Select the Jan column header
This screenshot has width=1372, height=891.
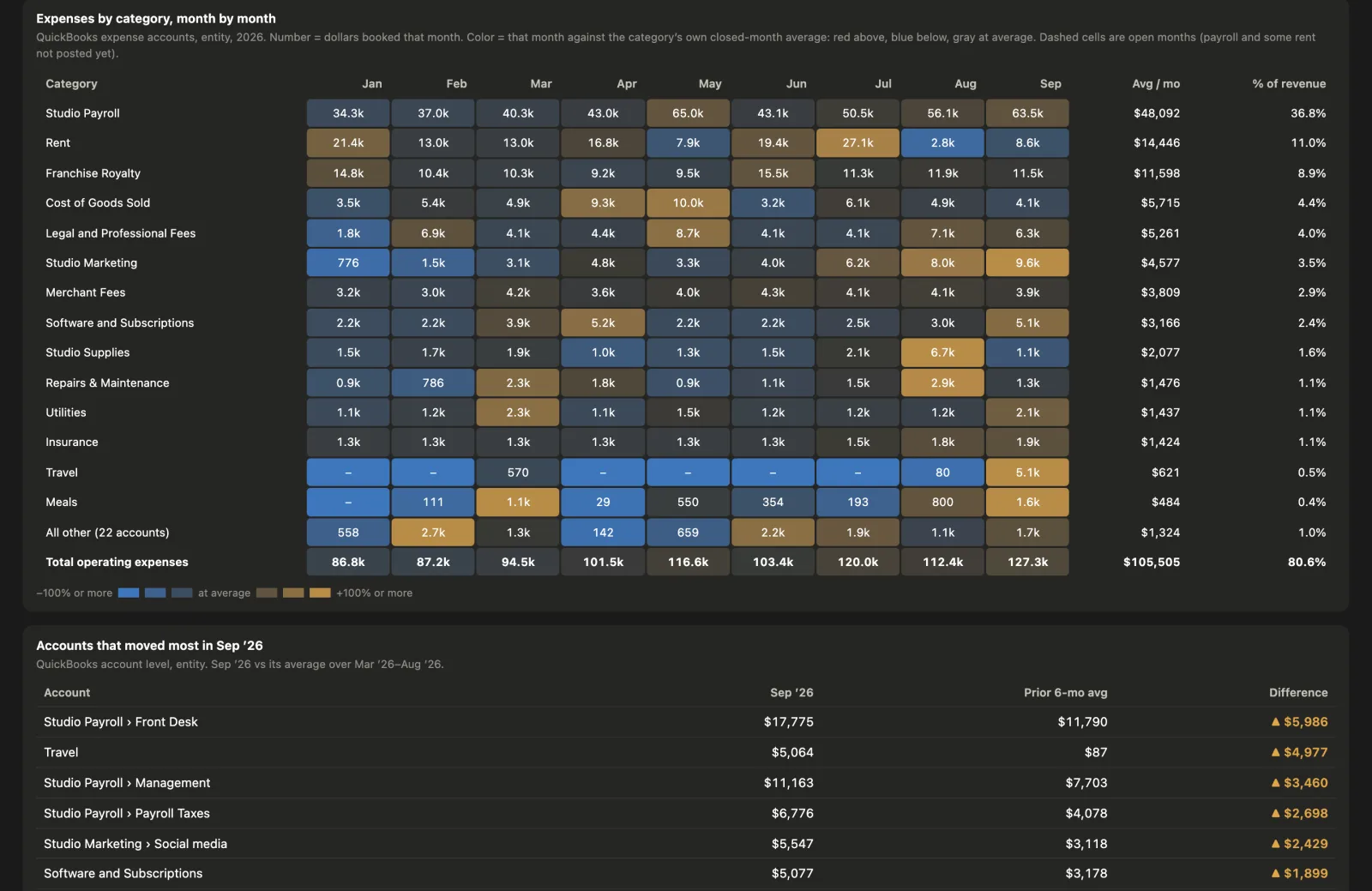(371, 84)
